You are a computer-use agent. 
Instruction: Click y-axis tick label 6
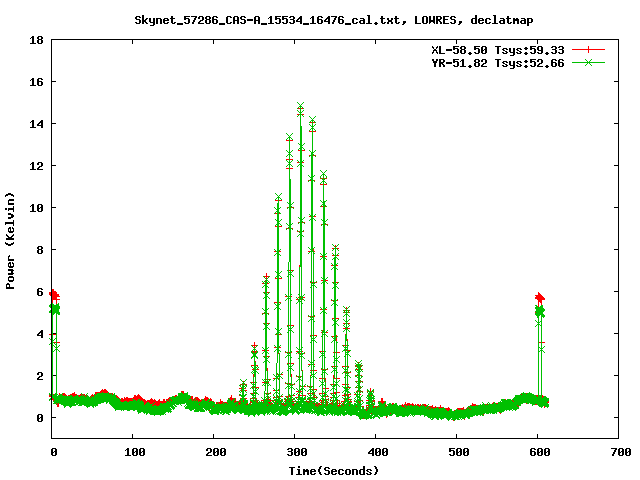40,292
